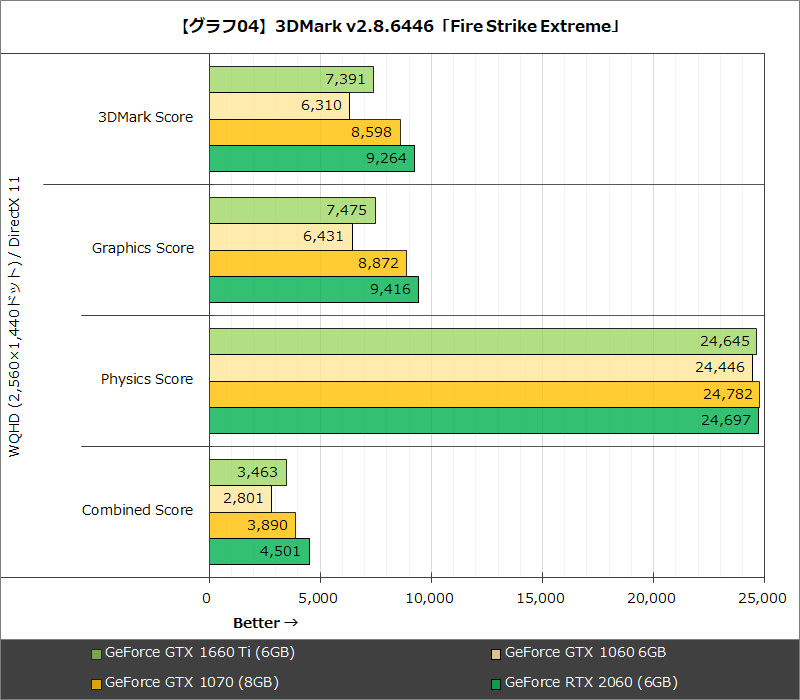This screenshot has height=700, width=800.
Task: Expand the 3DMark Score category row
Action: (x=145, y=117)
